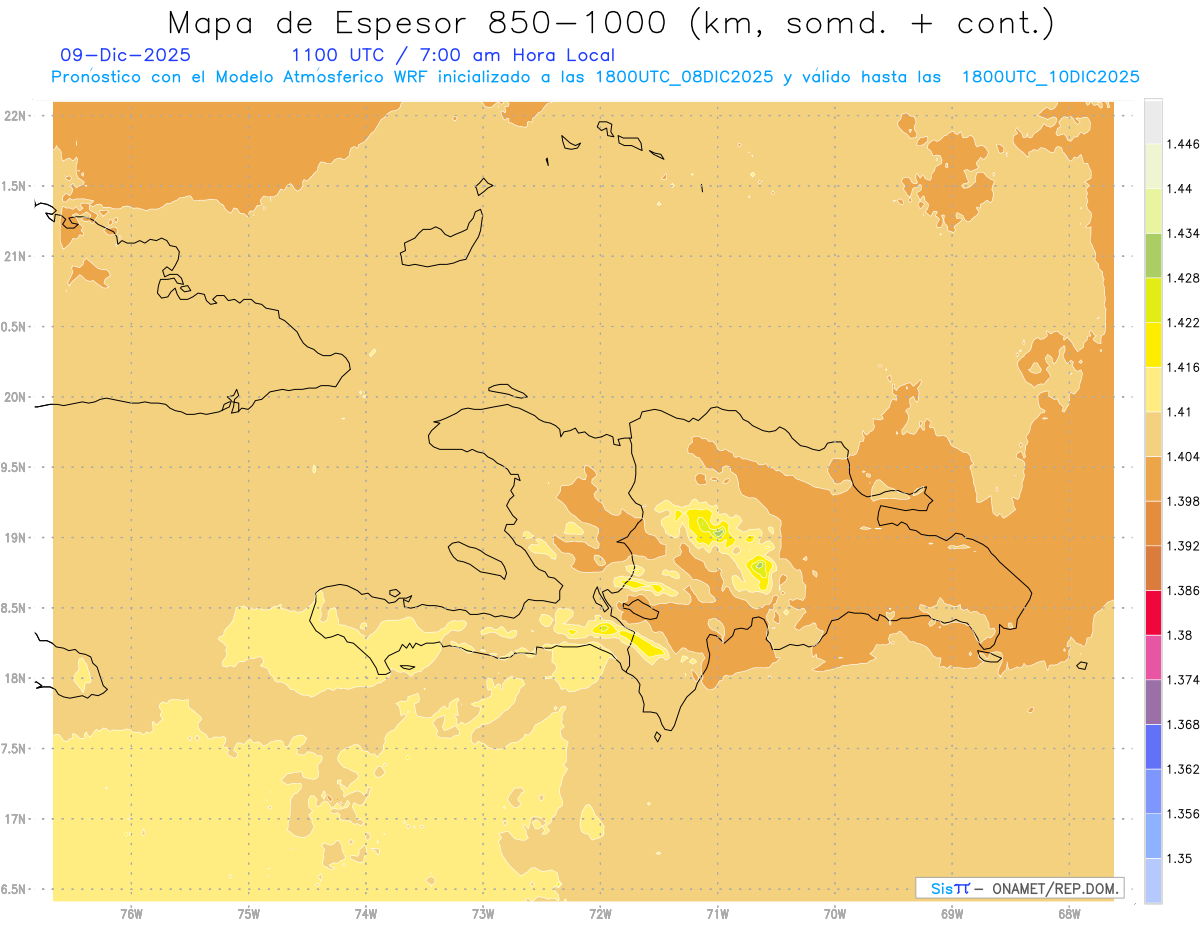Click the legend value 1.386
Image resolution: width=1200 pixels, height=927 pixels.
(x=1182, y=590)
